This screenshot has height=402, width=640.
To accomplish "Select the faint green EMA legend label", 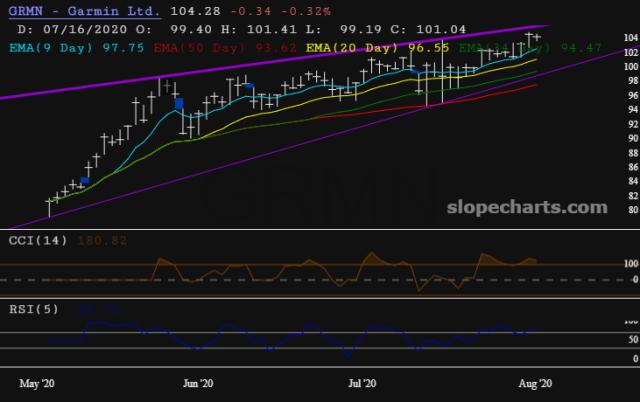I will coord(530,48).
